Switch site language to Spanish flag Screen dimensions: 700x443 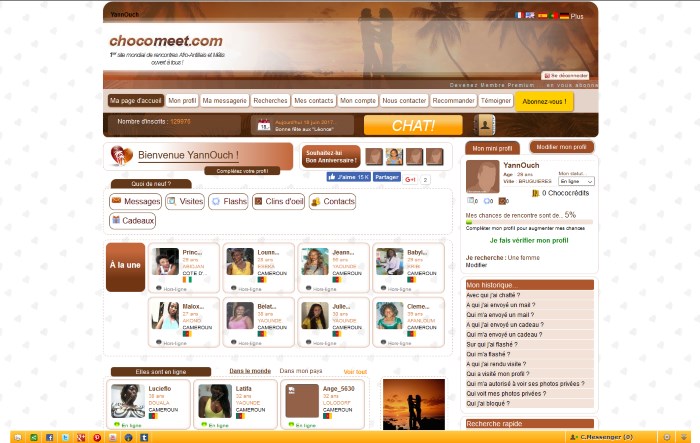(x=542, y=15)
